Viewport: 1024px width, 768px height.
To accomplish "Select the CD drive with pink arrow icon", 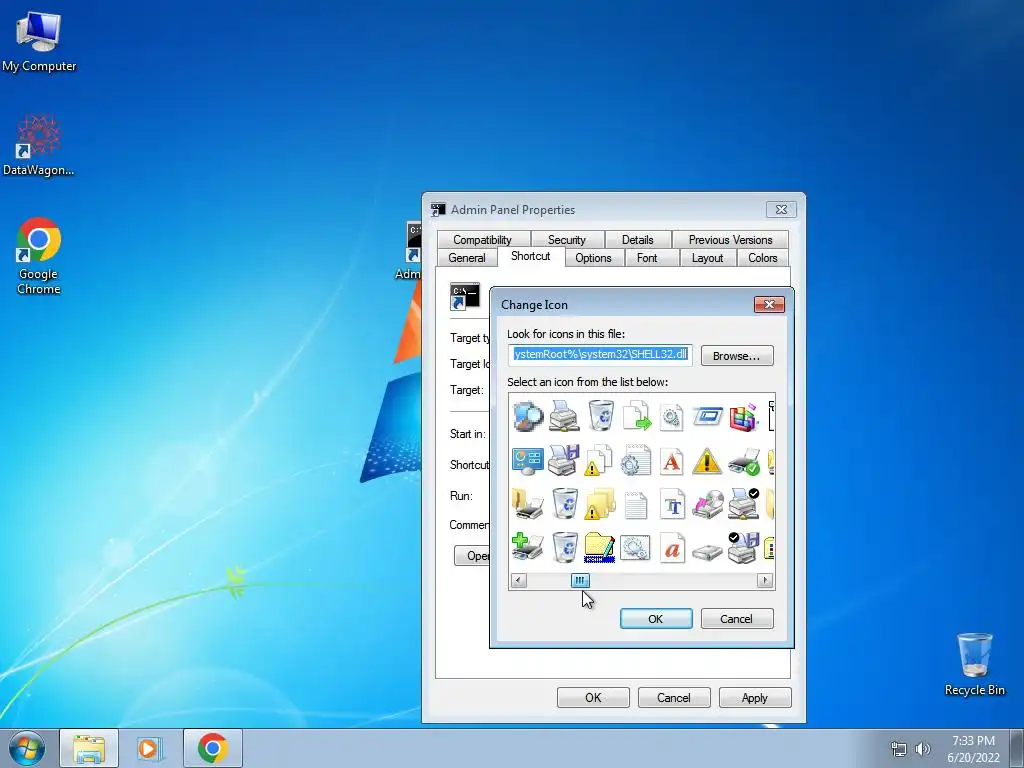I will pos(707,504).
